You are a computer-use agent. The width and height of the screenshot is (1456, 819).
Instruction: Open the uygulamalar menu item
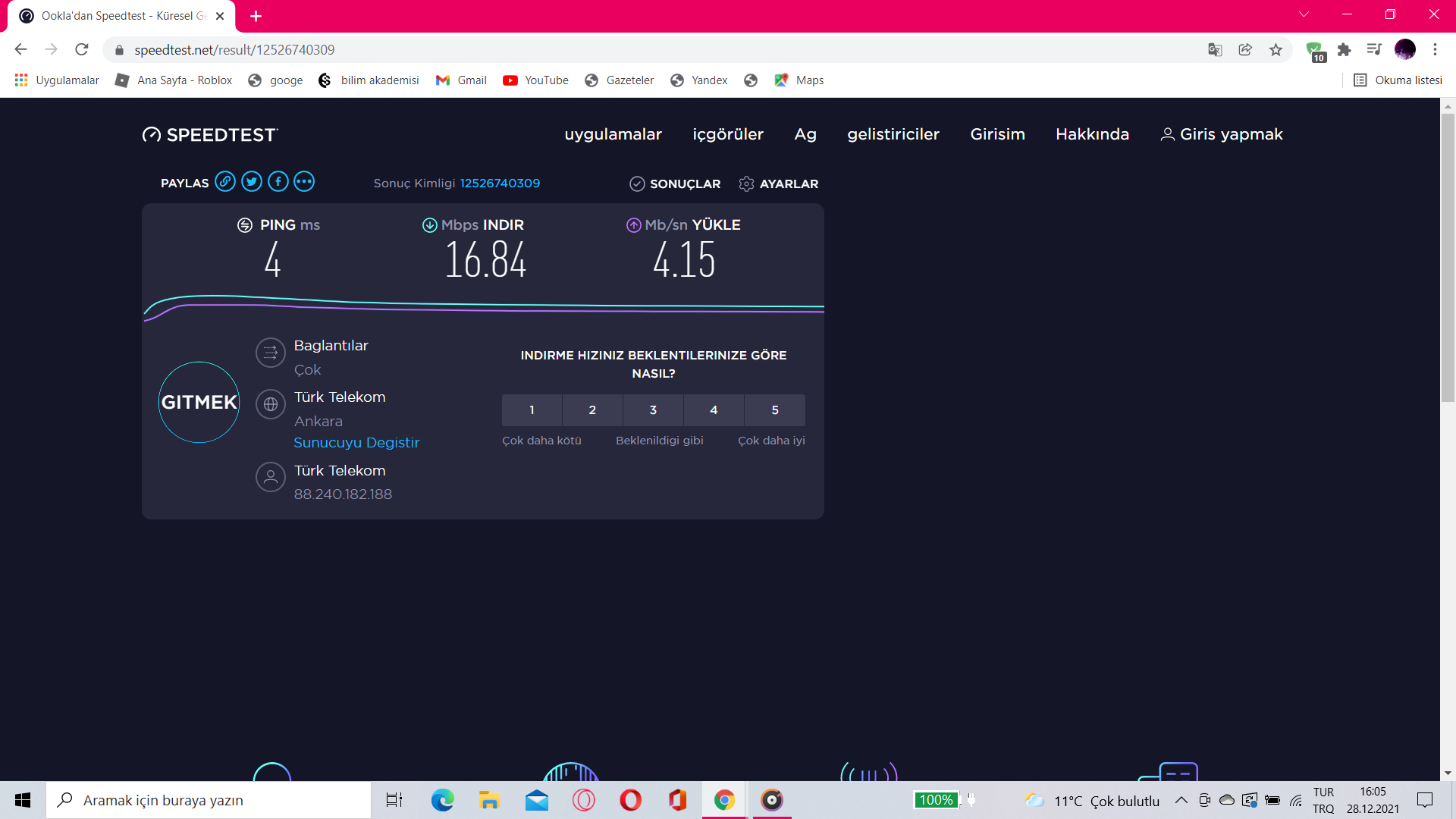613,134
